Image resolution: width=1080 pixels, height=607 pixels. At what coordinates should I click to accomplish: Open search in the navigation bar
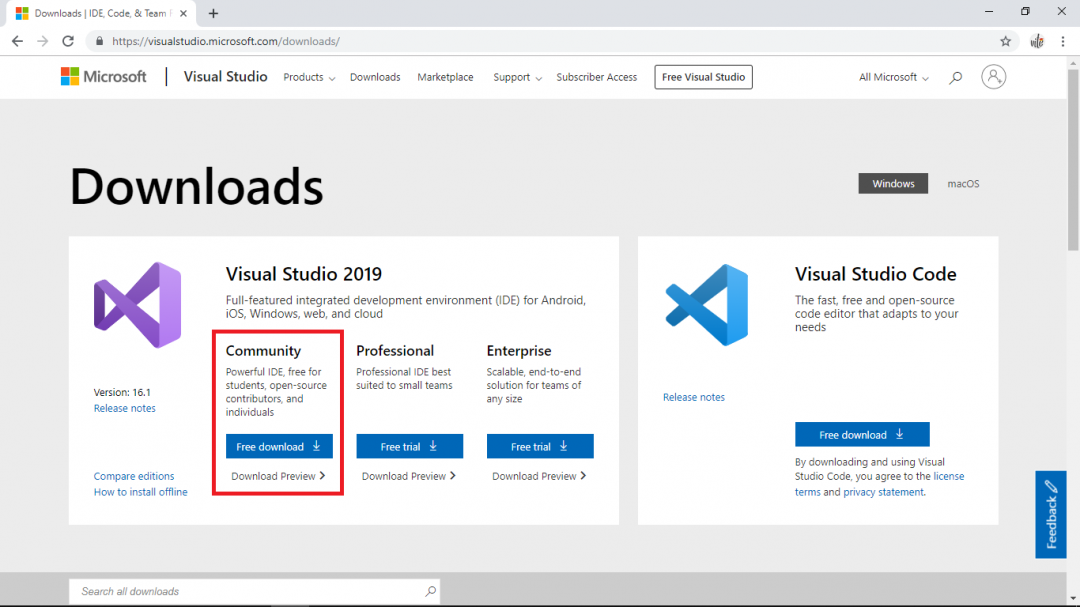pyautogui.click(x=955, y=76)
